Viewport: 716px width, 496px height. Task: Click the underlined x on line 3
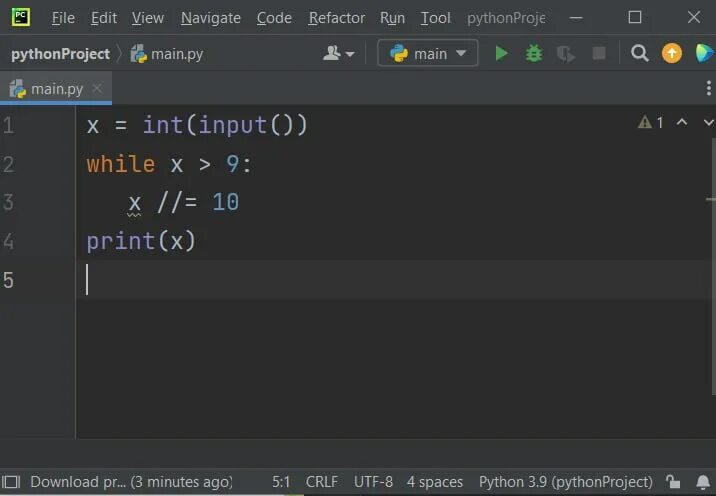coord(134,203)
